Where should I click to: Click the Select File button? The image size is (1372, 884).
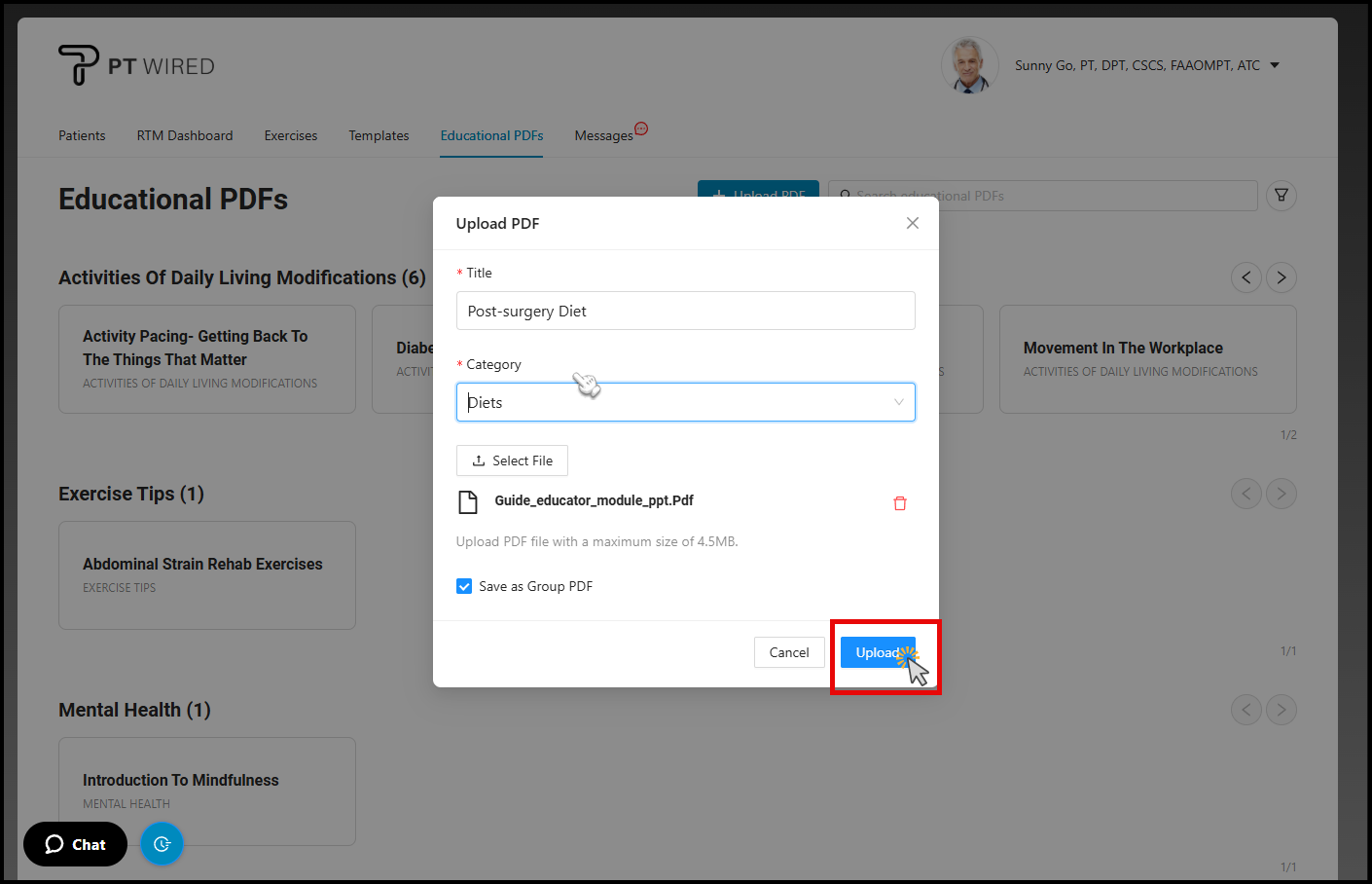point(512,460)
